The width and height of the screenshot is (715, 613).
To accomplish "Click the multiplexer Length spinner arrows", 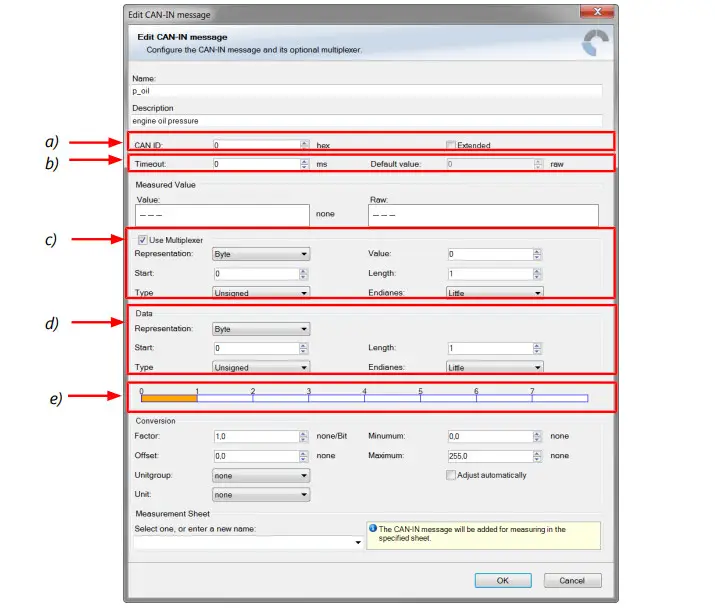I will [537, 274].
